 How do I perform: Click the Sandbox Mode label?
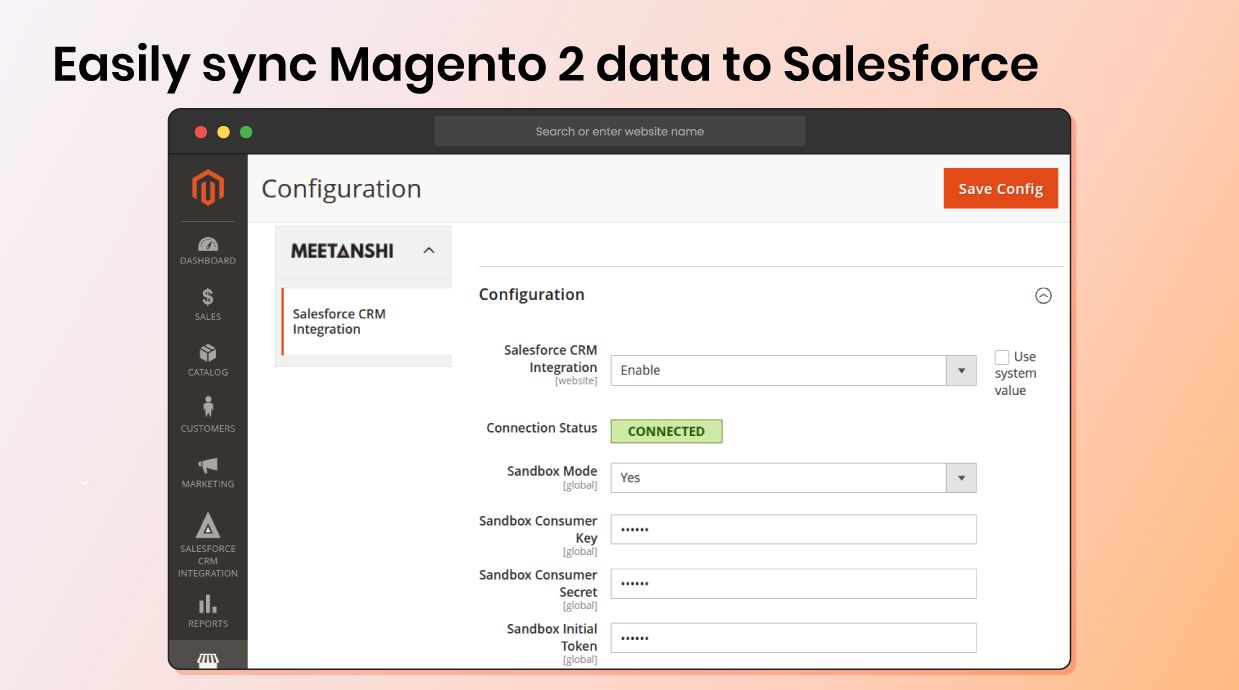click(552, 471)
